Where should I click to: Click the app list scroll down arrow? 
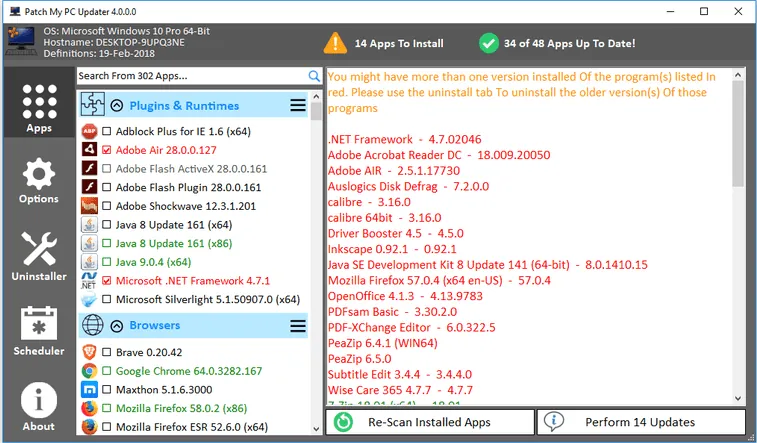pos(316,429)
